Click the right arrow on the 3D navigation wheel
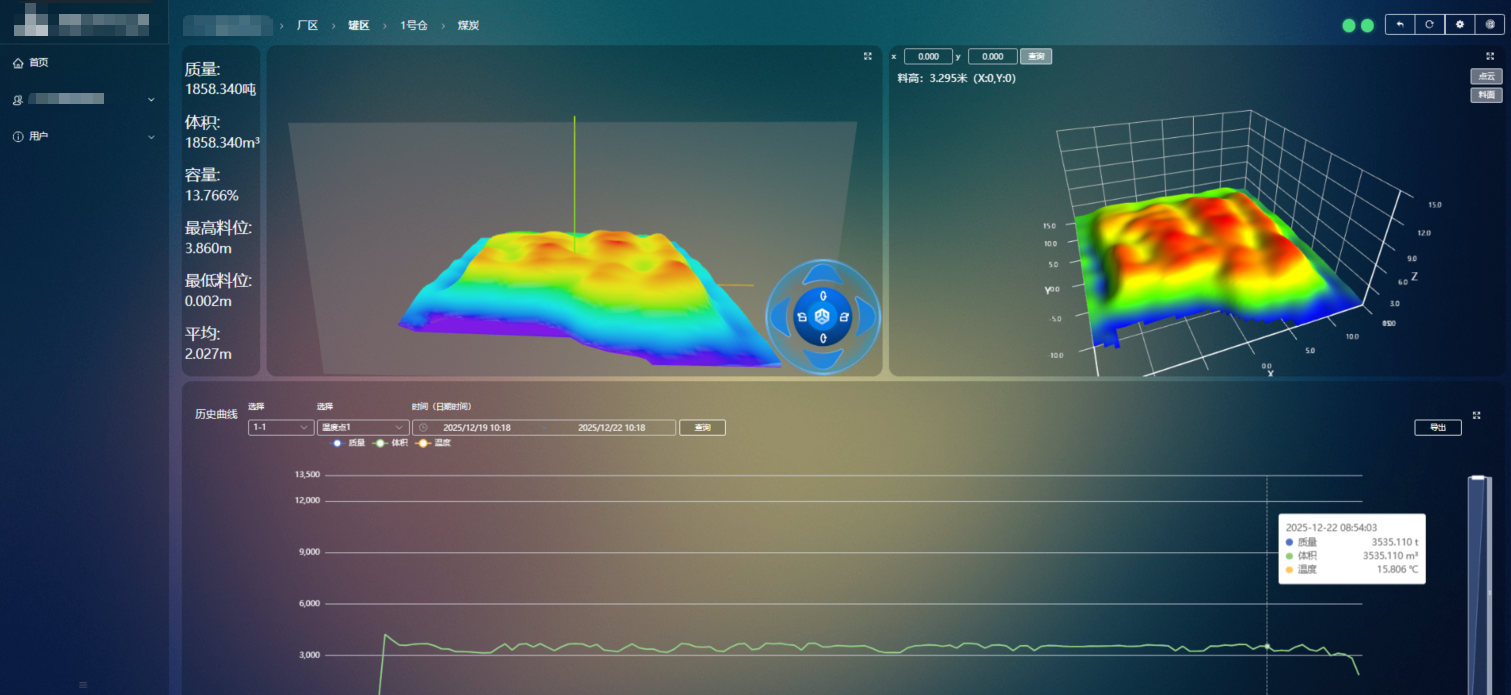The image size is (1511, 695). (x=867, y=317)
